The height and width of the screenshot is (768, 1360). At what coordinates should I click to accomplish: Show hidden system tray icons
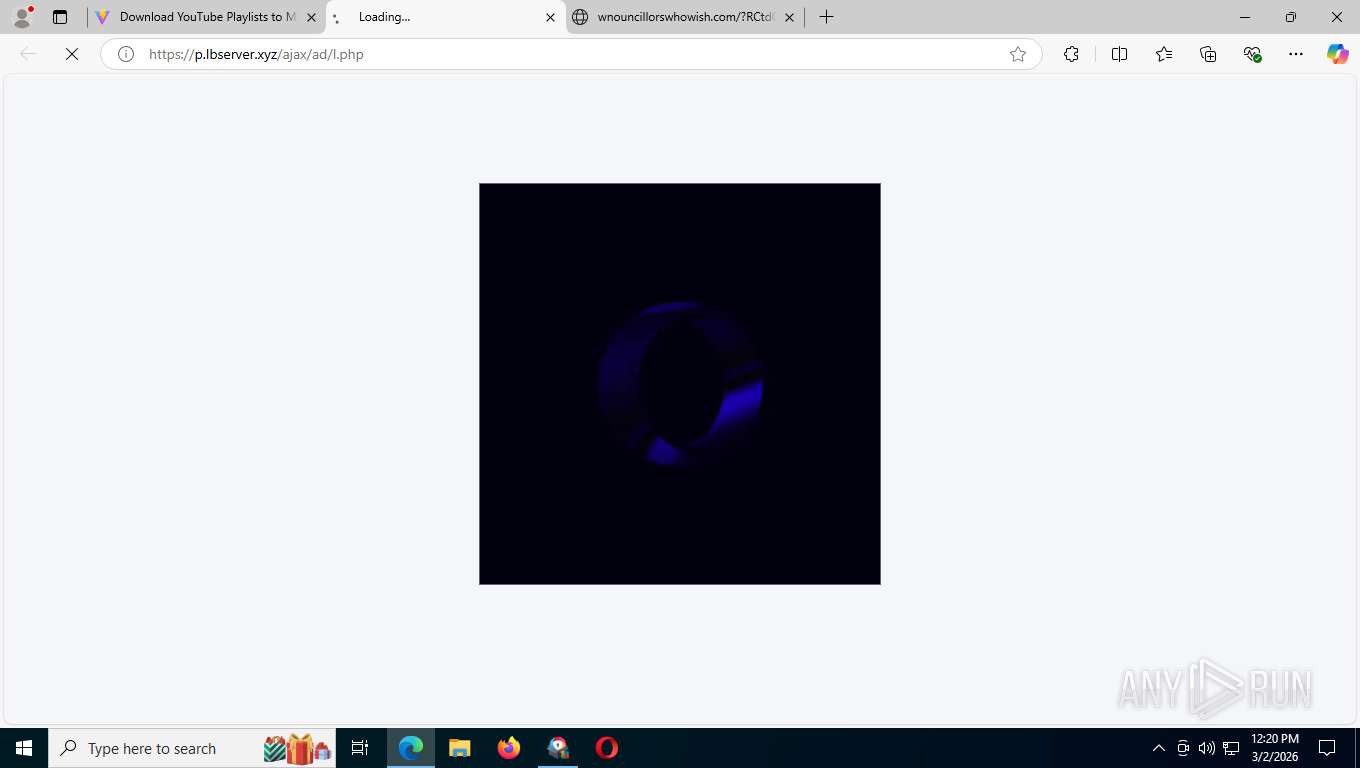coord(1159,748)
